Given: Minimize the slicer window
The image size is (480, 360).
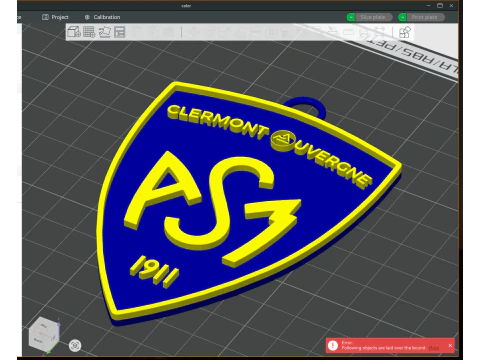Looking at the screenshot, I should point(429,5).
